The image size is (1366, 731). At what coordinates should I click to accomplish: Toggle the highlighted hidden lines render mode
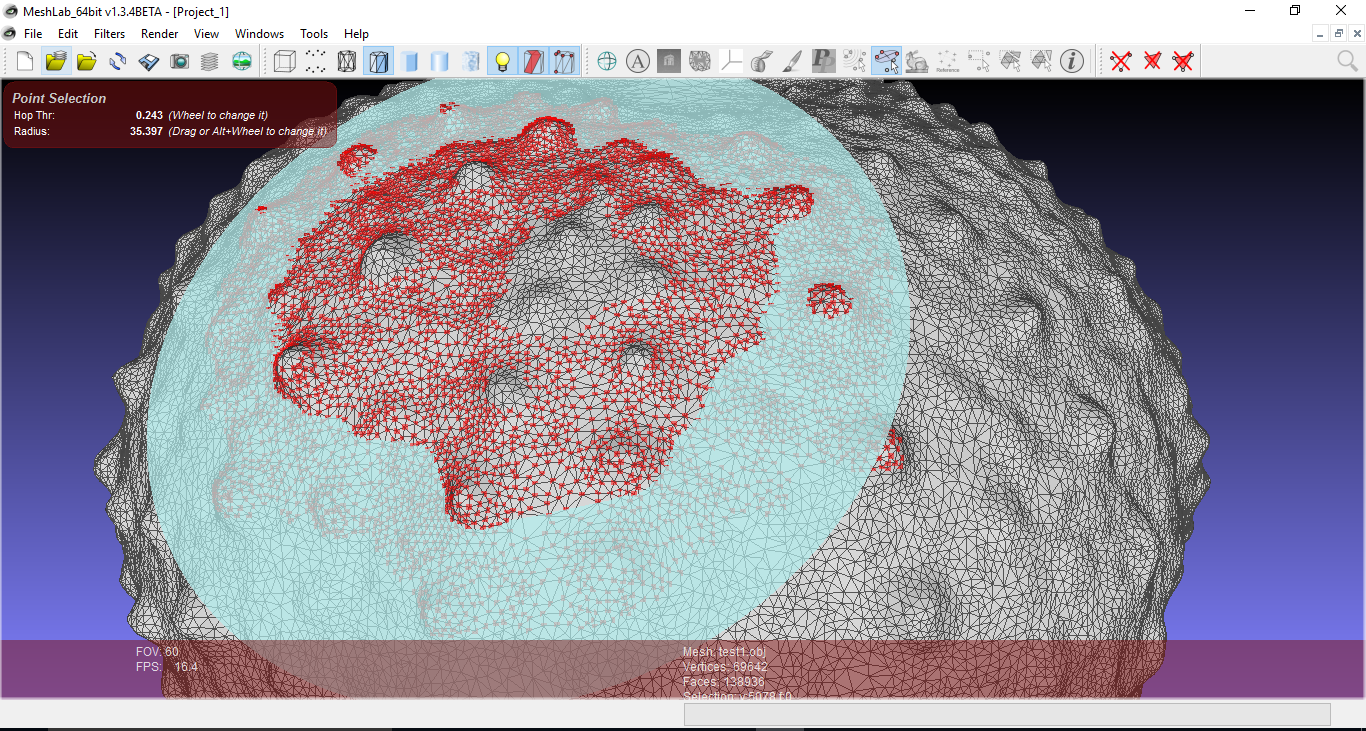coord(378,61)
